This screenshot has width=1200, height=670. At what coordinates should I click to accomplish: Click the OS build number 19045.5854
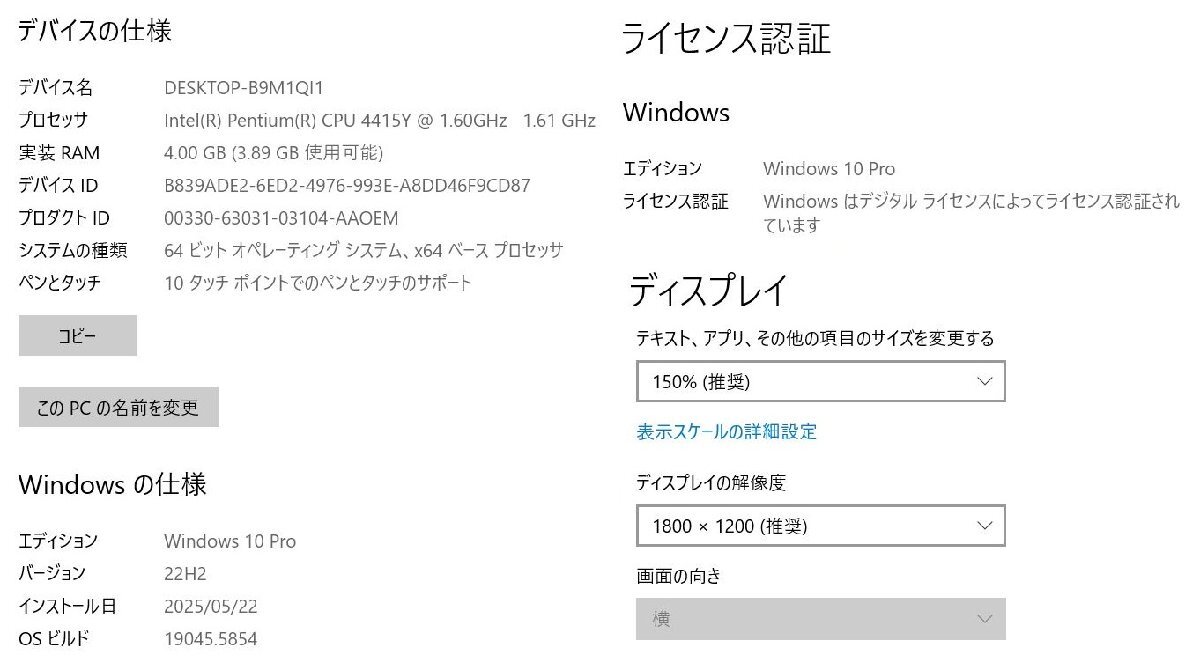(210, 638)
